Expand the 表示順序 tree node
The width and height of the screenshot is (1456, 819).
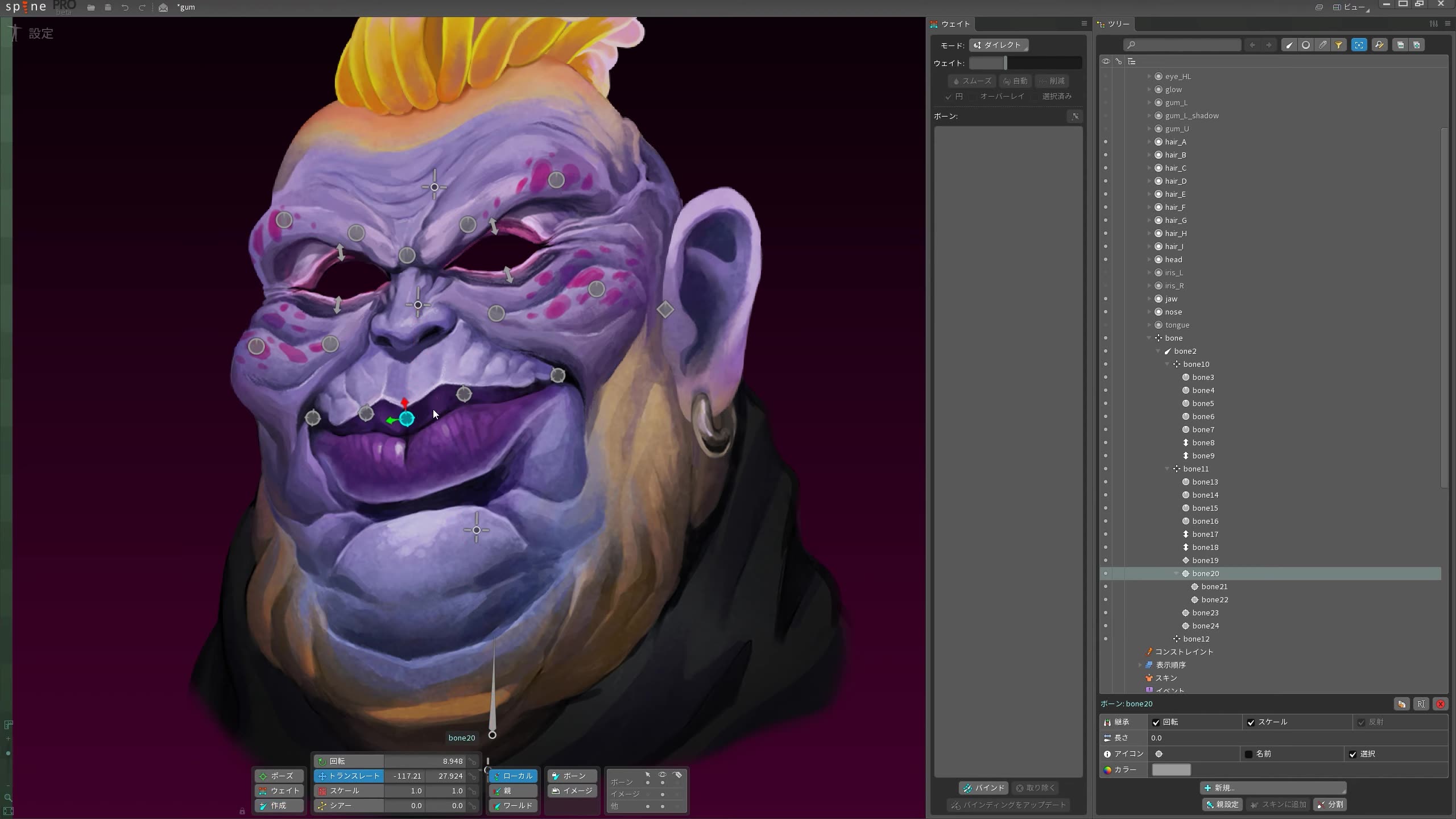coord(1140,665)
